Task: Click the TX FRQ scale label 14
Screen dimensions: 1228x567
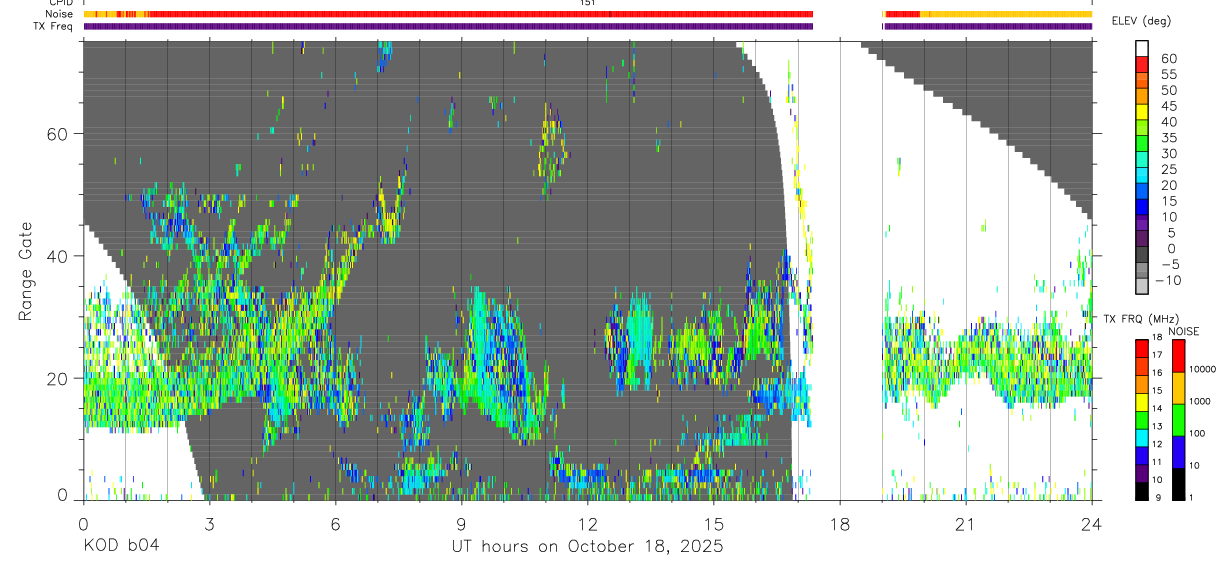Action: [x=1158, y=409]
